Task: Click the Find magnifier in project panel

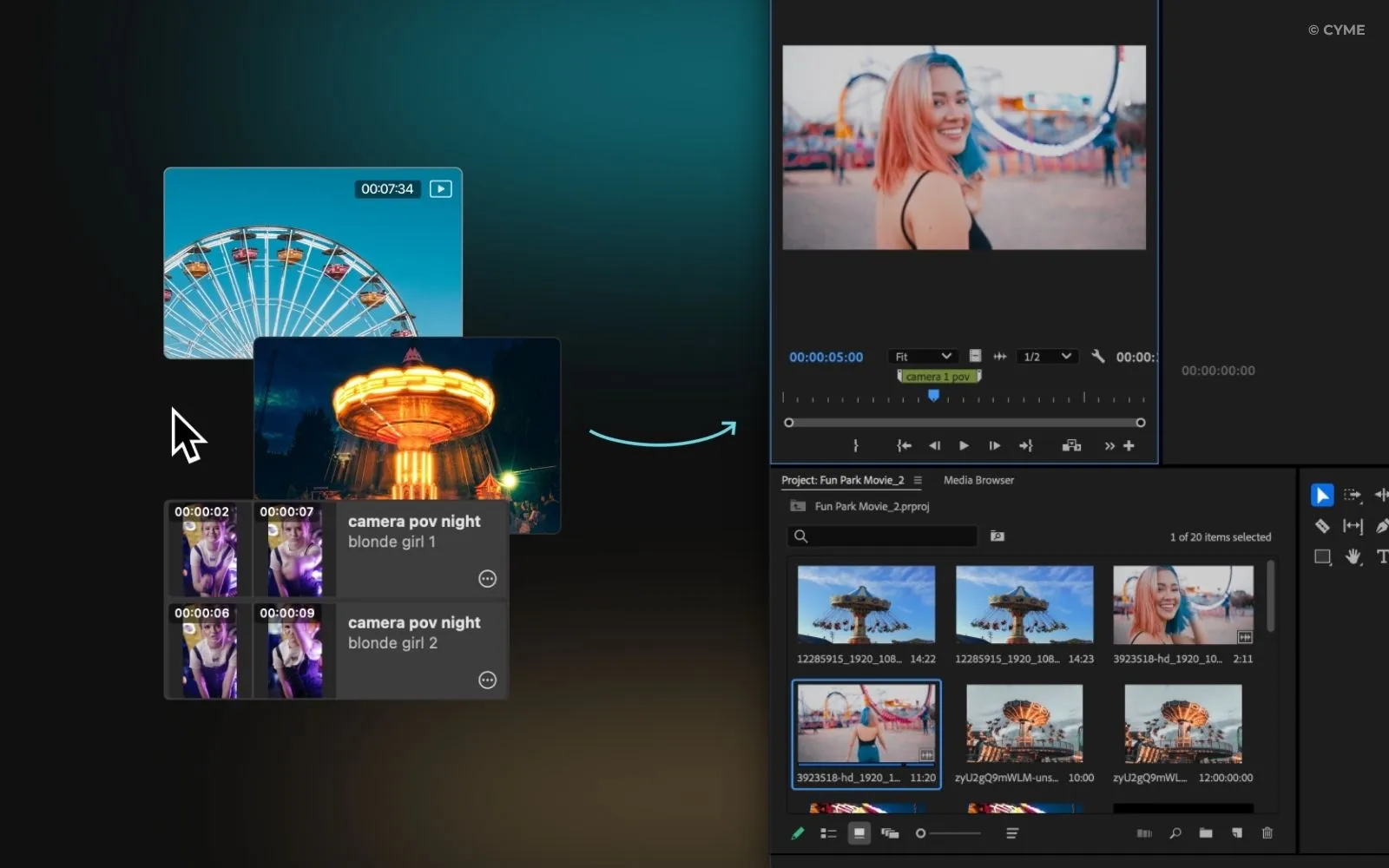Action: 1175,833
